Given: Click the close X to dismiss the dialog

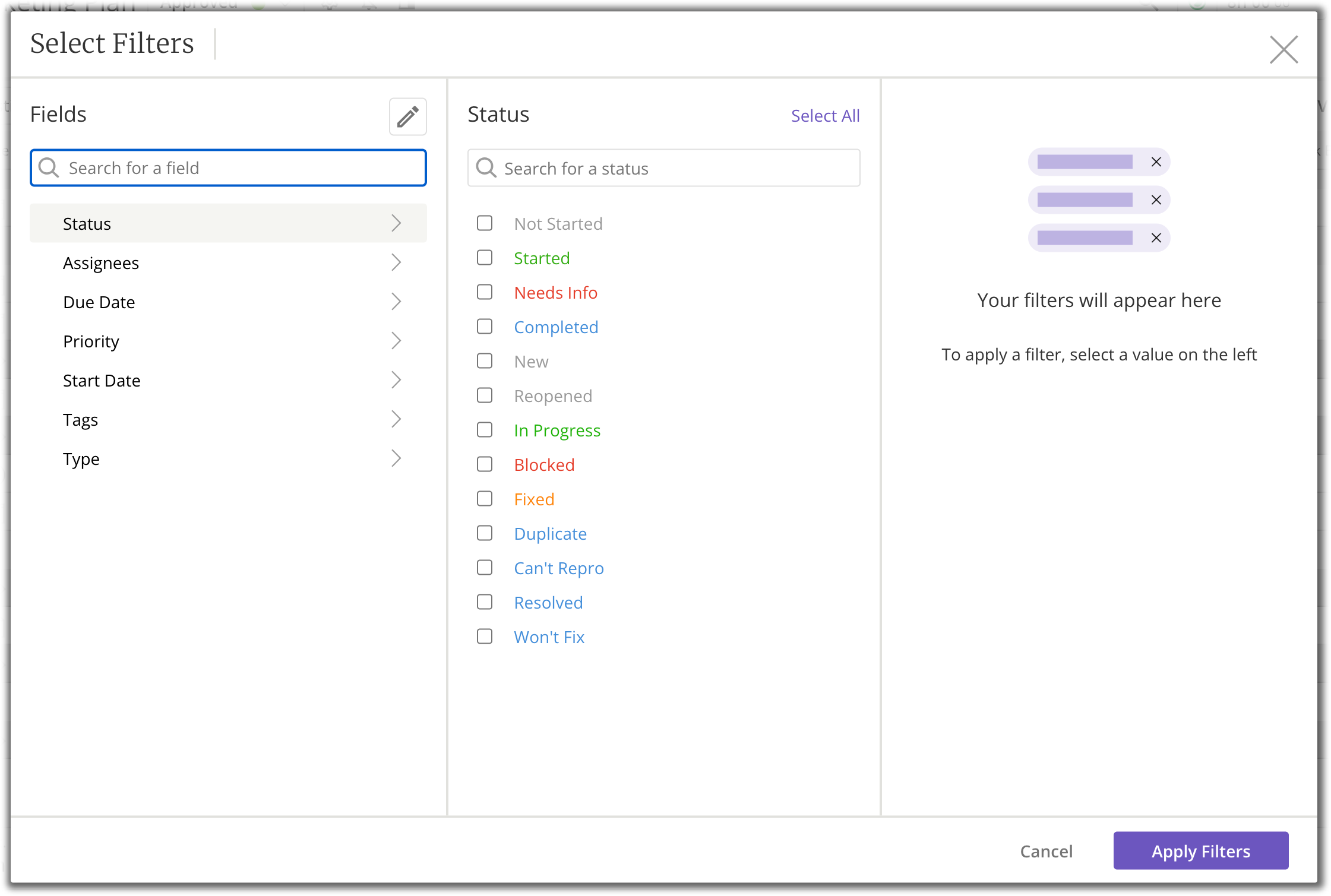Looking at the screenshot, I should coord(1284,48).
